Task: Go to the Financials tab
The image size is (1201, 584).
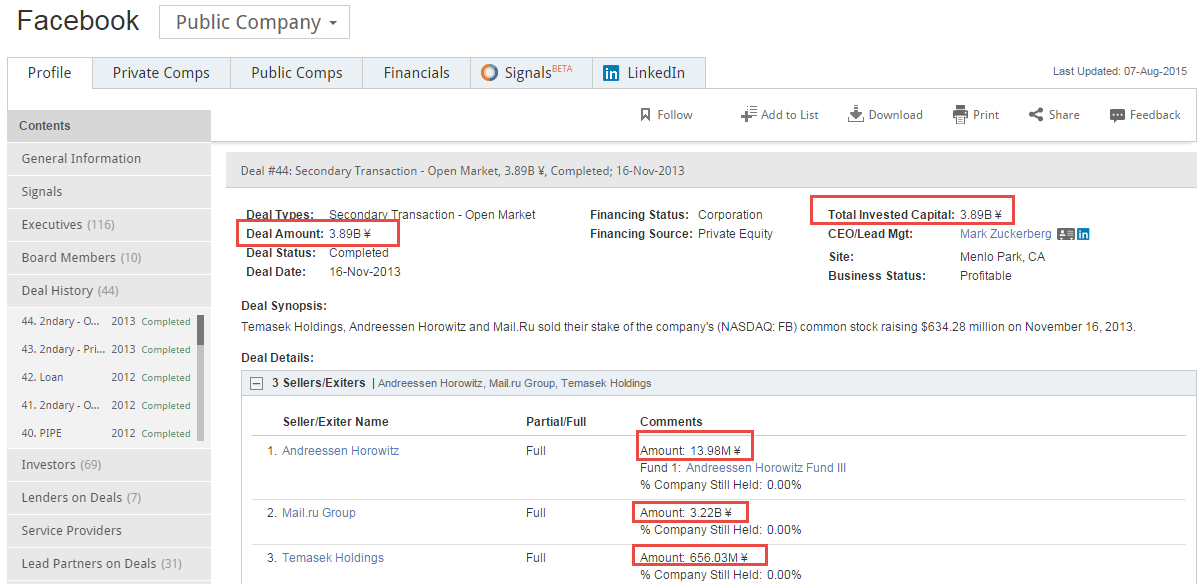Action: 417,73
